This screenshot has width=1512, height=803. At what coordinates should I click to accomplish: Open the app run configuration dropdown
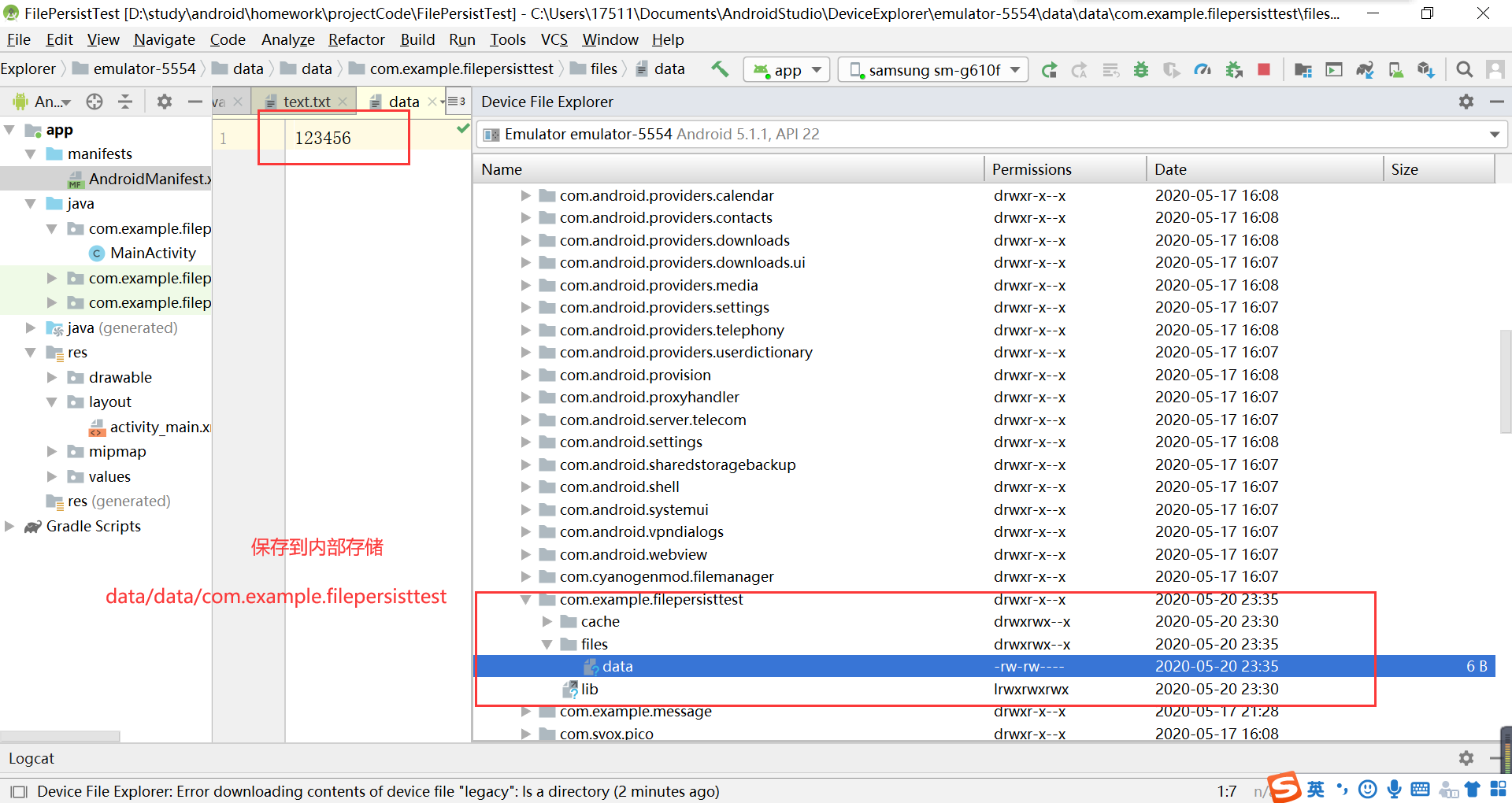pyautogui.click(x=787, y=70)
